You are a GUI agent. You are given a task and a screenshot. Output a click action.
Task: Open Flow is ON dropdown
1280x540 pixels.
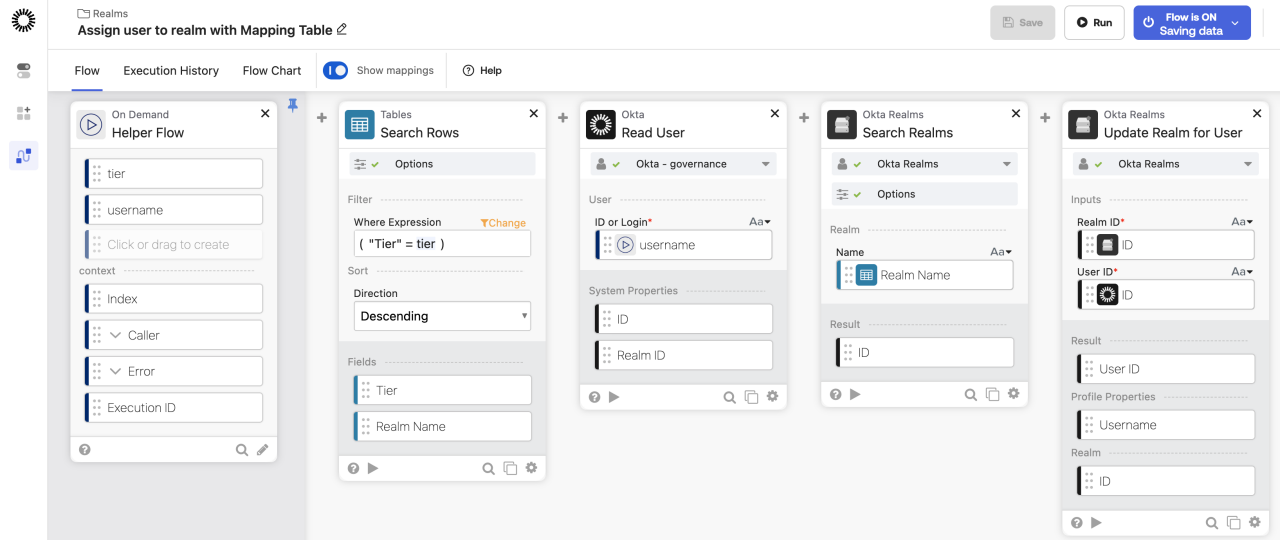pos(1235,23)
